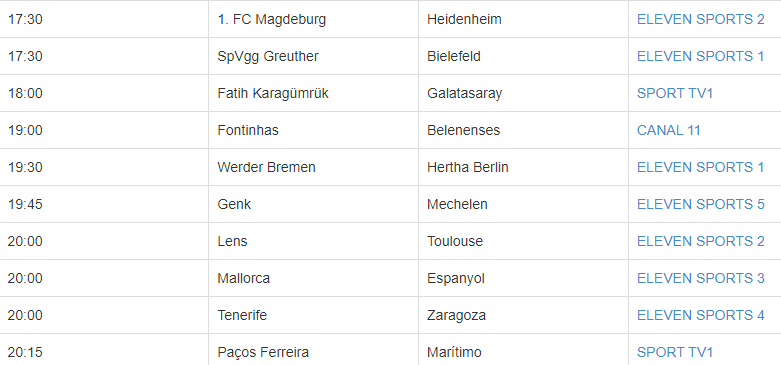The image size is (781, 365).
Task: Select the CANAL 11 channel link
Action: click(x=668, y=130)
